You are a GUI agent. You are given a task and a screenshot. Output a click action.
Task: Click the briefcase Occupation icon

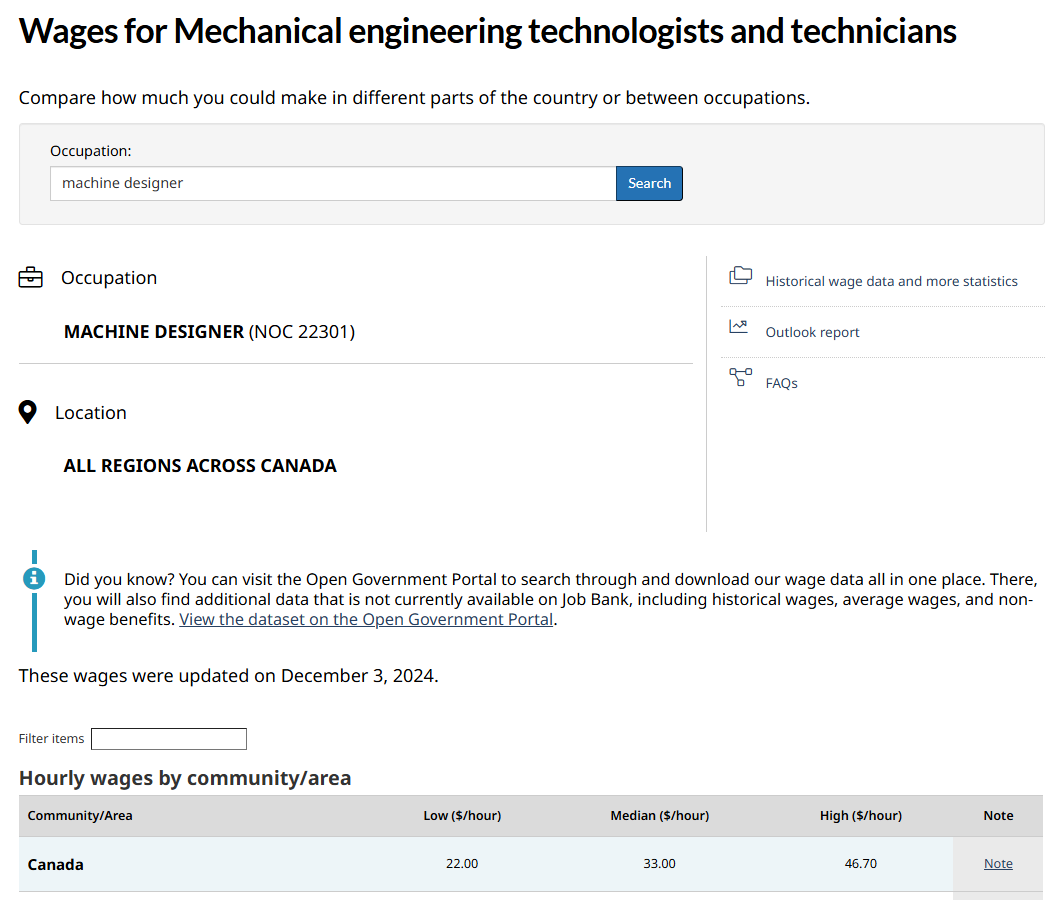(31, 278)
